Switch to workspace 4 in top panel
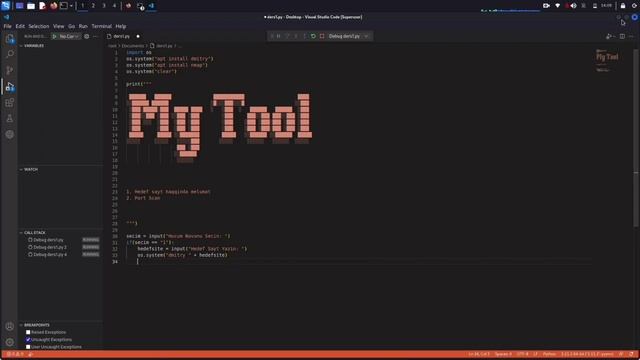 (x=114, y=6)
